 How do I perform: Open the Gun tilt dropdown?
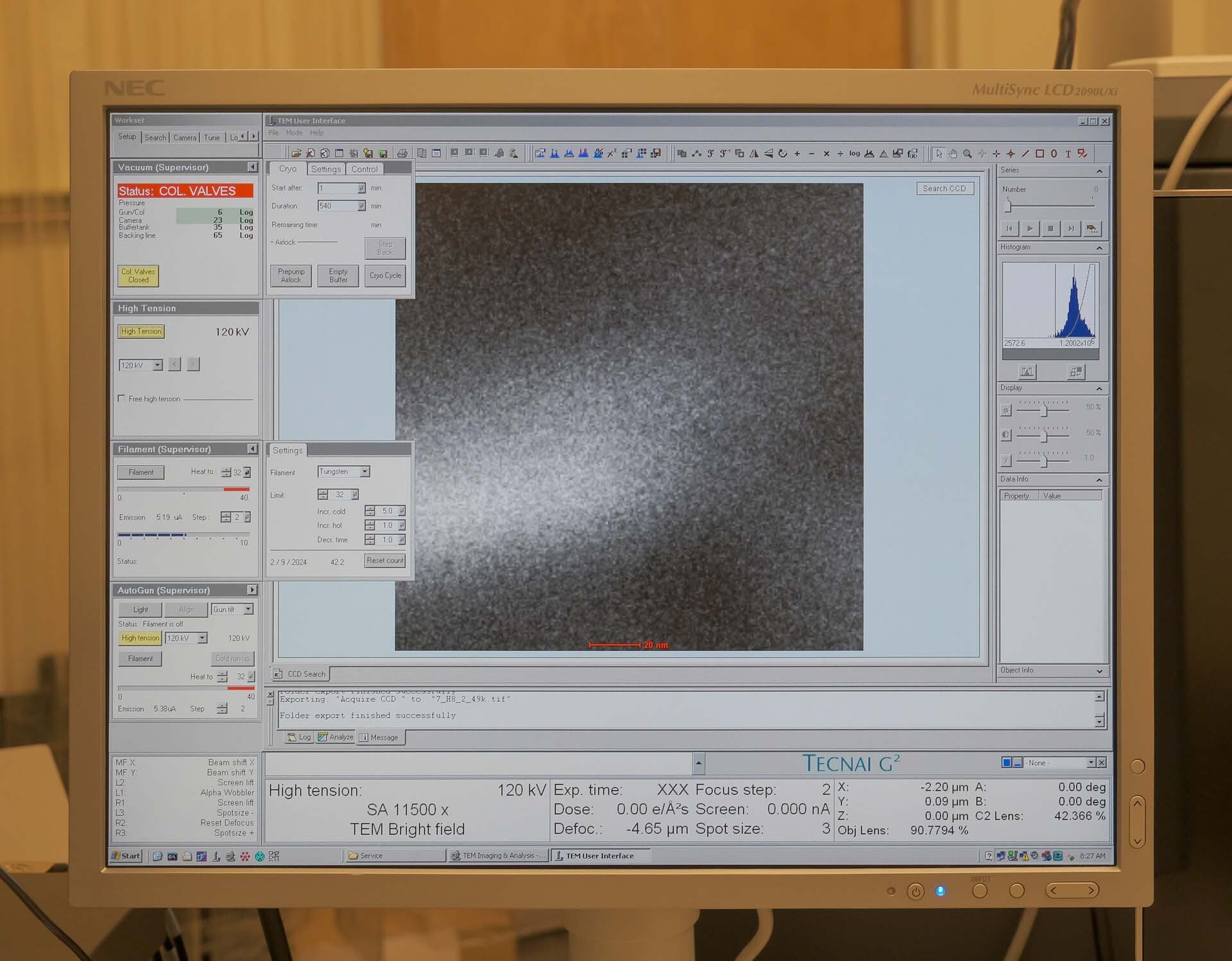(248, 609)
